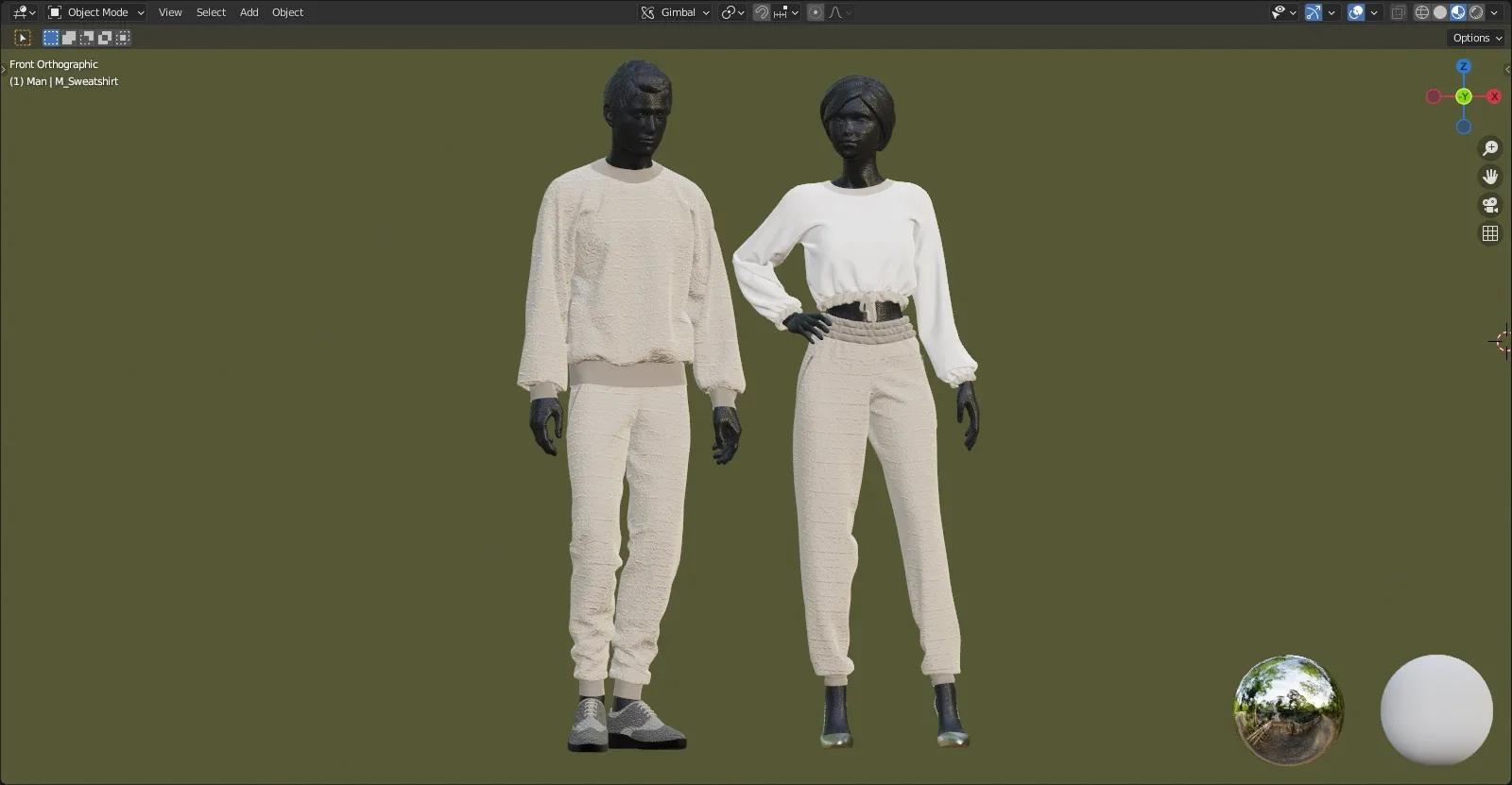Switch perspective/orthographic grid icon
The height and width of the screenshot is (785, 1512).
1490,233
